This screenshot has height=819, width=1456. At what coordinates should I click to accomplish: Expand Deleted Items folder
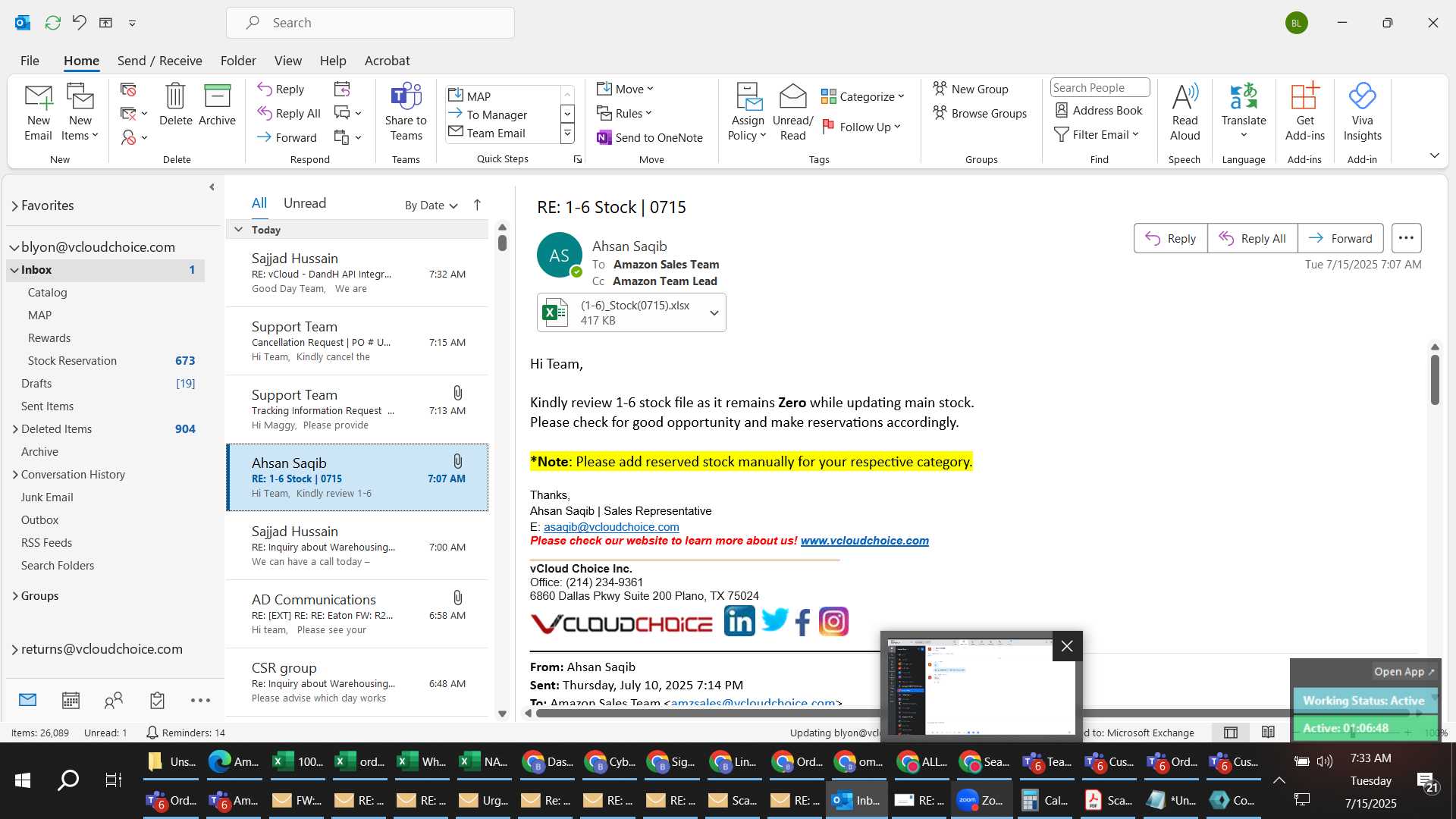15,429
